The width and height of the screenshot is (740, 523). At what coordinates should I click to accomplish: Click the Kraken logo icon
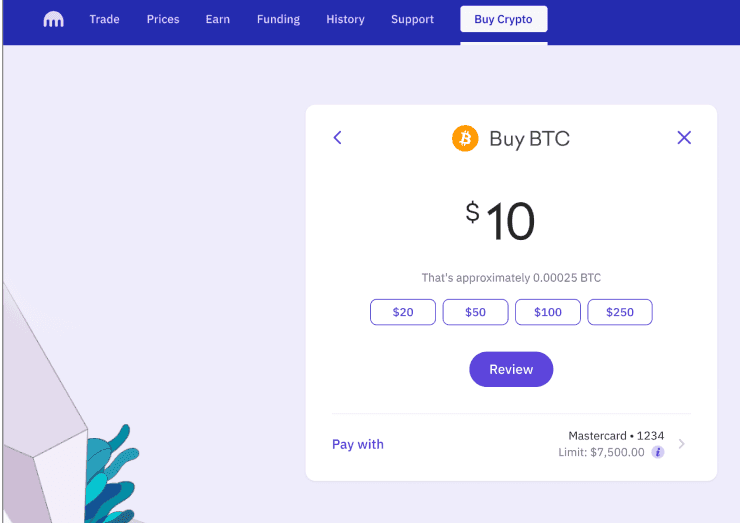point(53,19)
